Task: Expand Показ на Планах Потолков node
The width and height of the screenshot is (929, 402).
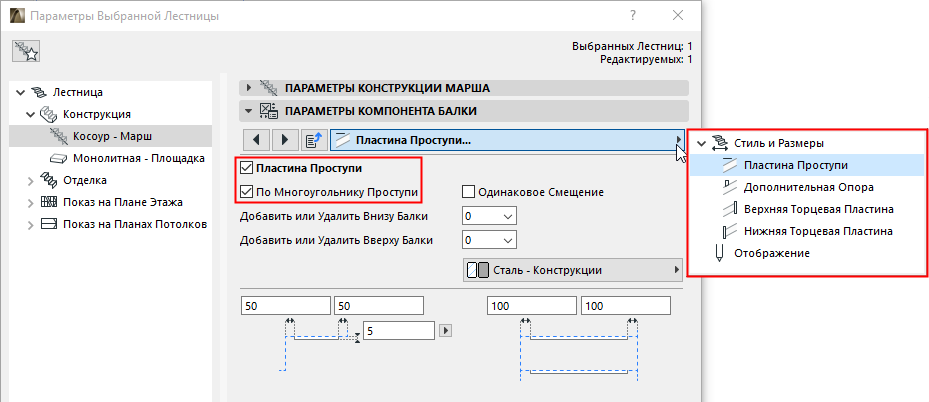Action: [x=30, y=224]
